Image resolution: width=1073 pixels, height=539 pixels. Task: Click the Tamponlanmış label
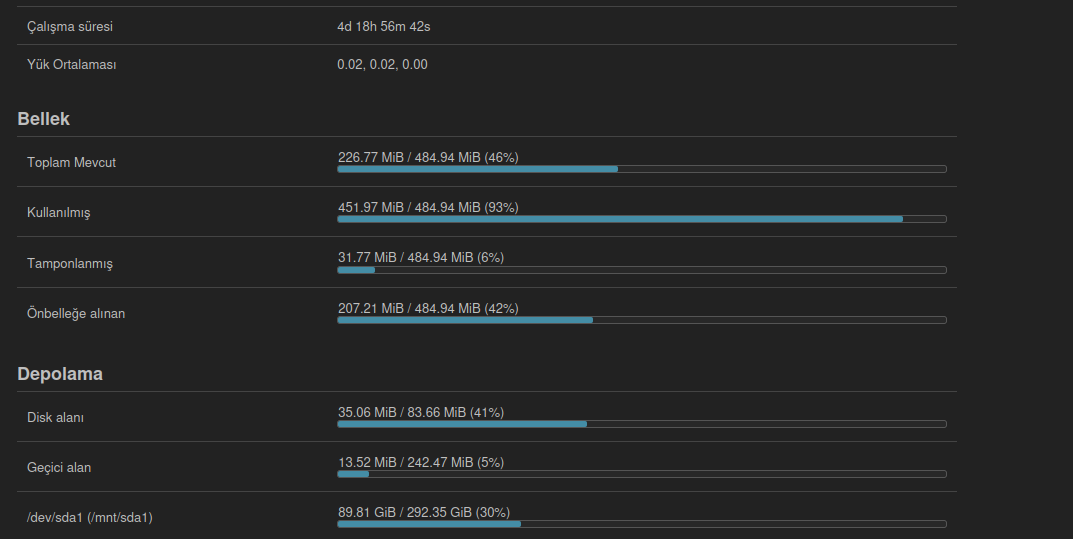coord(70,263)
